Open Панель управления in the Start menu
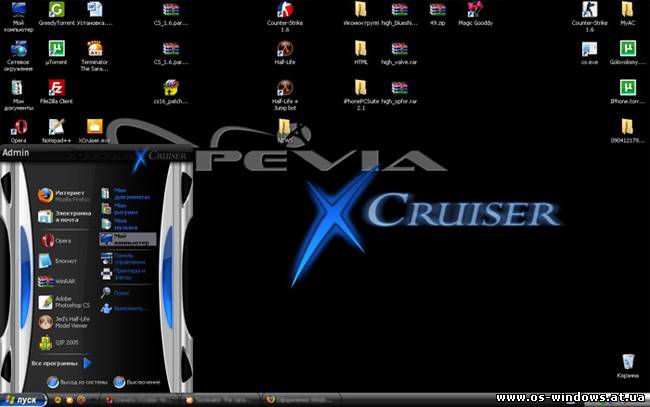This screenshot has width=650, height=407. pyautogui.click(x=124, y=259)
